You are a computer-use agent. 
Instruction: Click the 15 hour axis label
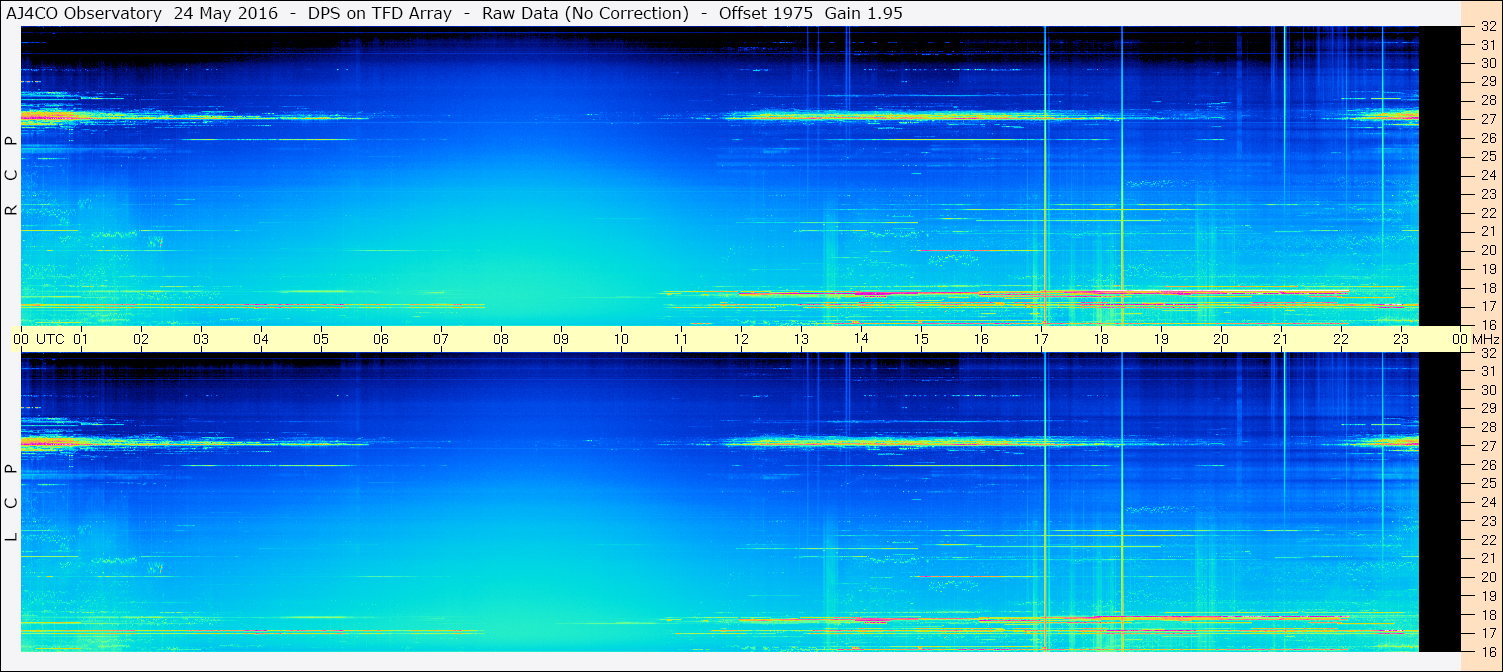[921, 339]
